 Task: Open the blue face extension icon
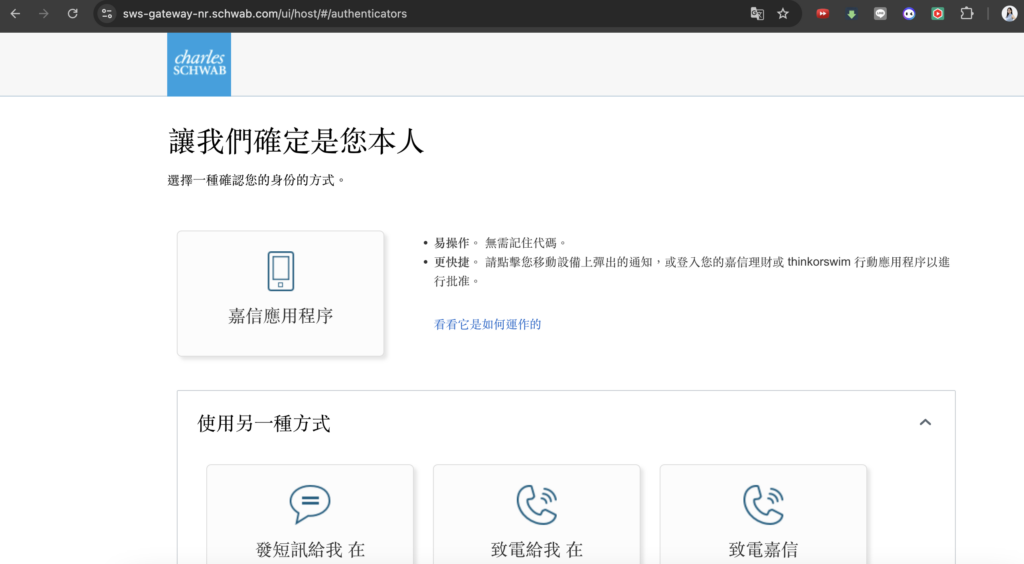909,14
